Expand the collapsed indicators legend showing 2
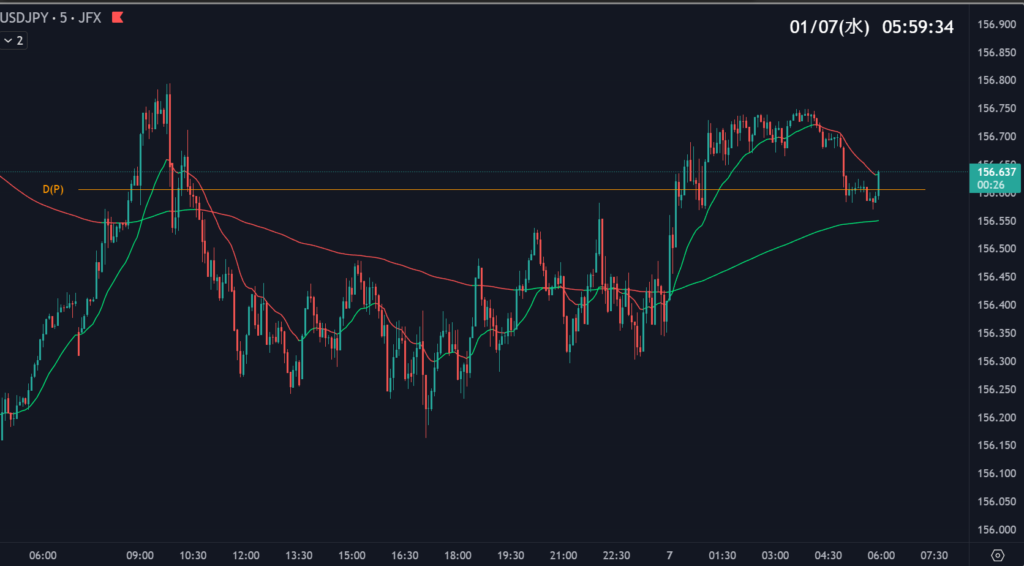The width and height of the screenshot is (1024, 566). [14, 40]
